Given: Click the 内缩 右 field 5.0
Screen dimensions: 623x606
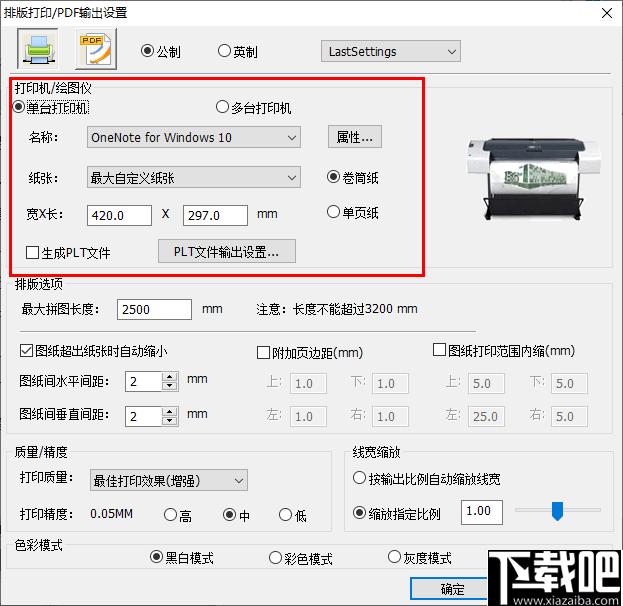Looking at the screenshot, I should pyautogui.click(x=569, y=416).
